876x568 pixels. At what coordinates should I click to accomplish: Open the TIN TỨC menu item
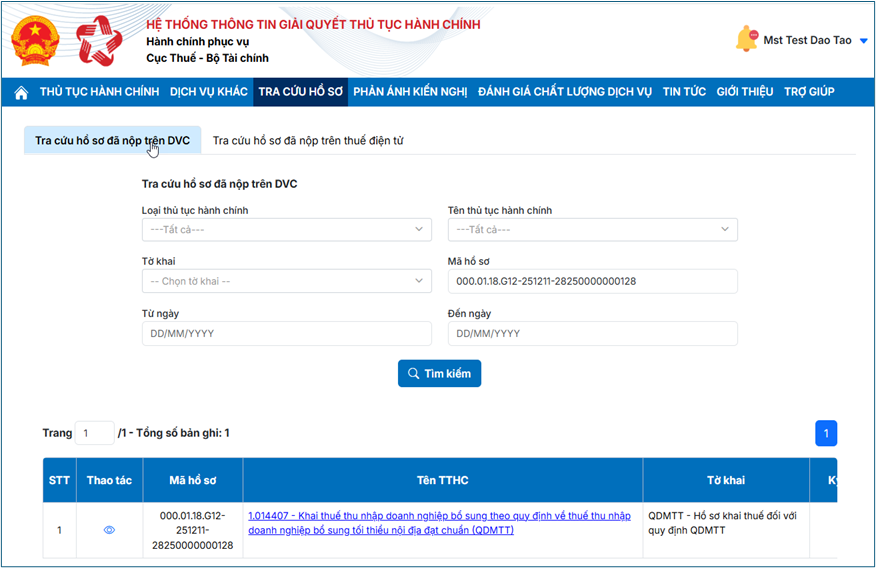[x=684, y=92]
